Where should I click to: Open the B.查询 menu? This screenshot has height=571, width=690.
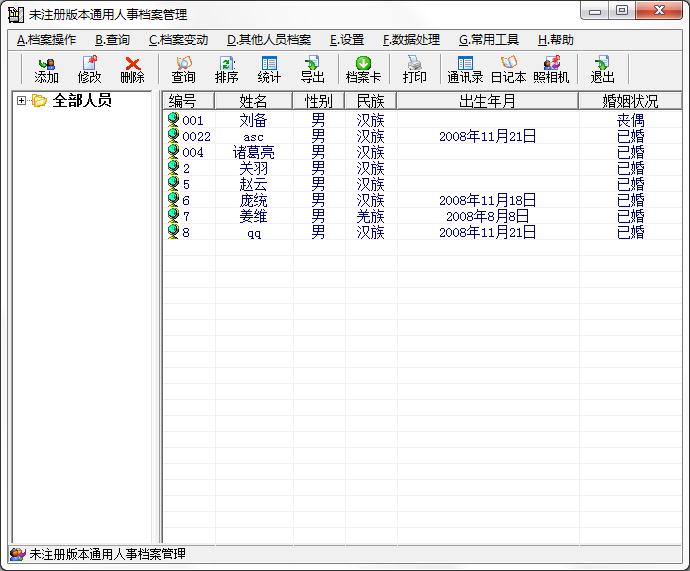click(x=112, y=40)
